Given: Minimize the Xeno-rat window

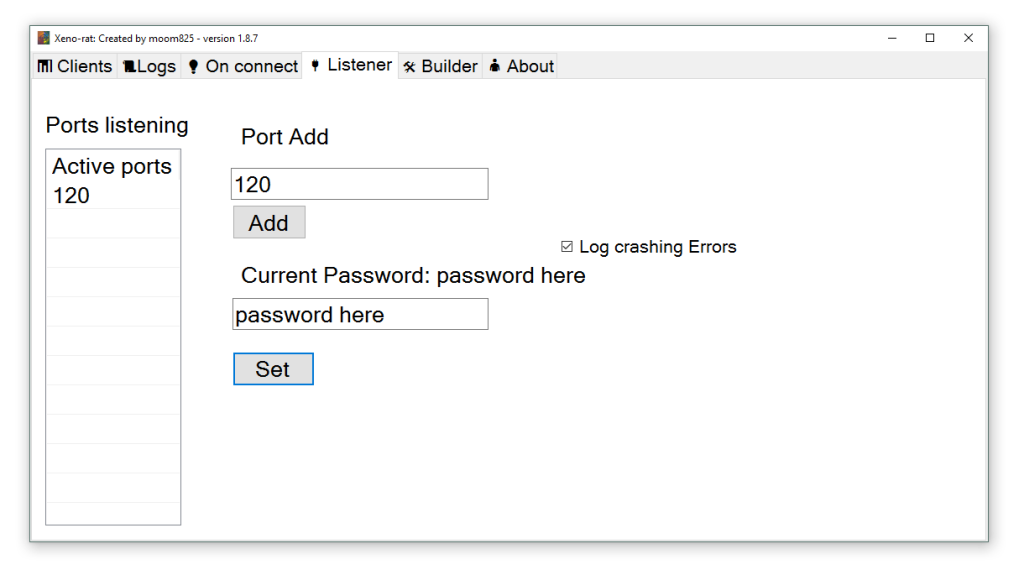Looking at the screenshot, I should 892,38.
